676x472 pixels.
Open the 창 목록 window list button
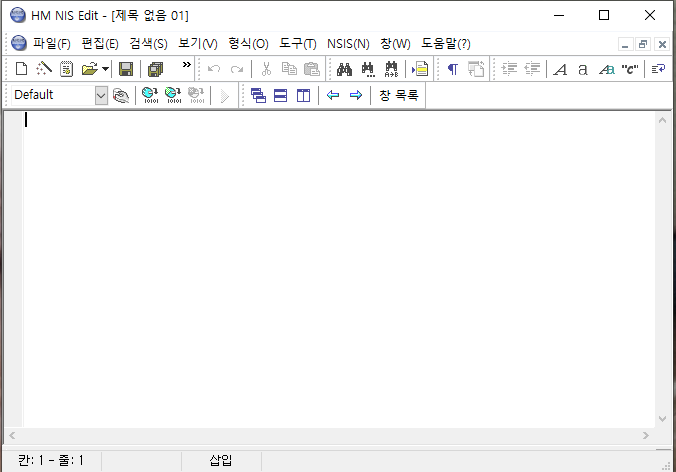coord(399,95)
